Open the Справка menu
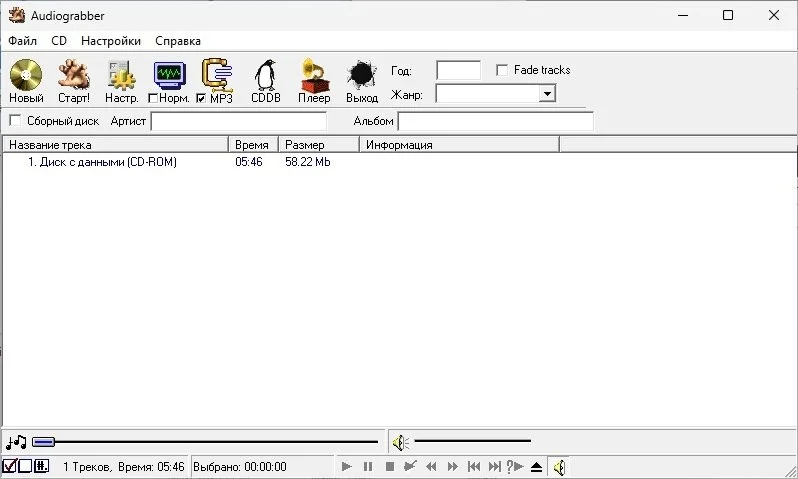The height and width of the screenshot is (479, 798). point(178,41)
